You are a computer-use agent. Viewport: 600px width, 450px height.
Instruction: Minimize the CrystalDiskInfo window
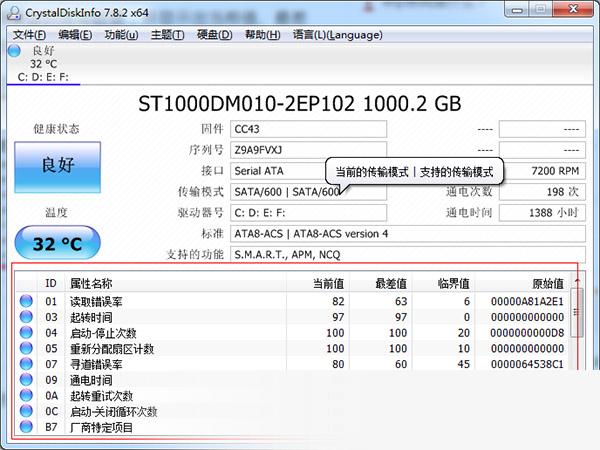[517, 10]
